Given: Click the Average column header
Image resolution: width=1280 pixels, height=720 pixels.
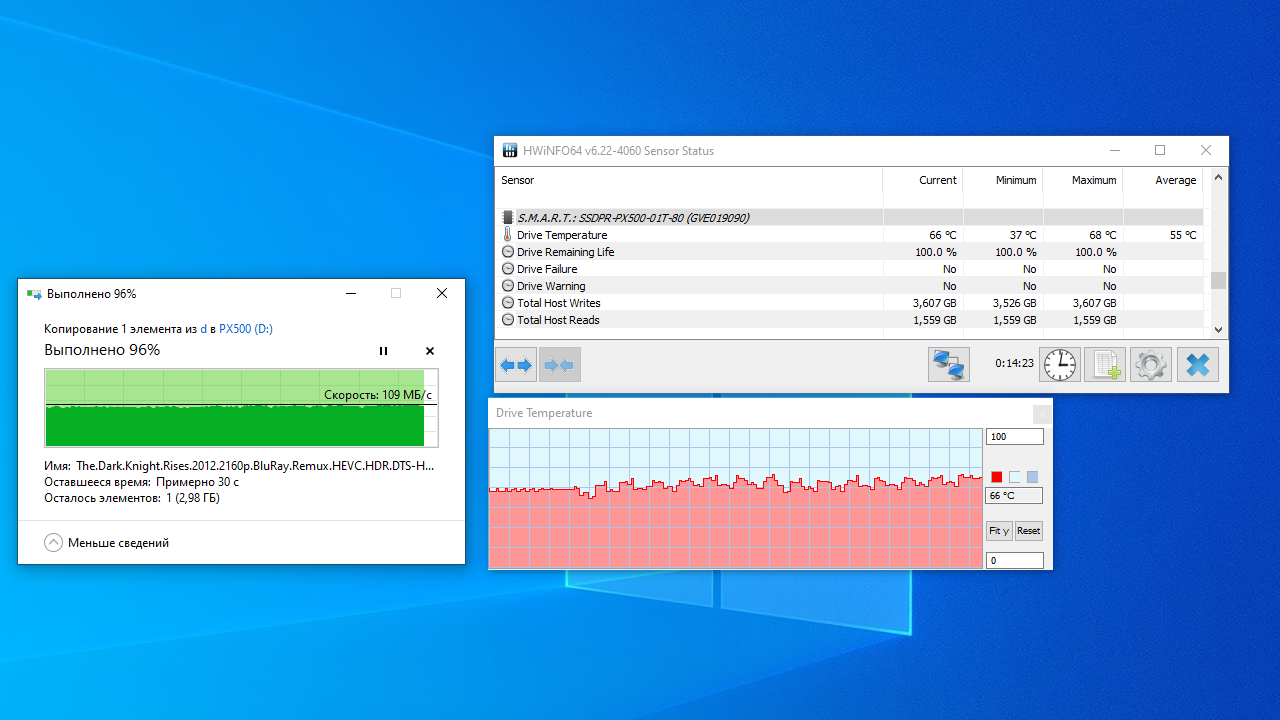Looking at the screenshot, I should (x=1163, y=180).
